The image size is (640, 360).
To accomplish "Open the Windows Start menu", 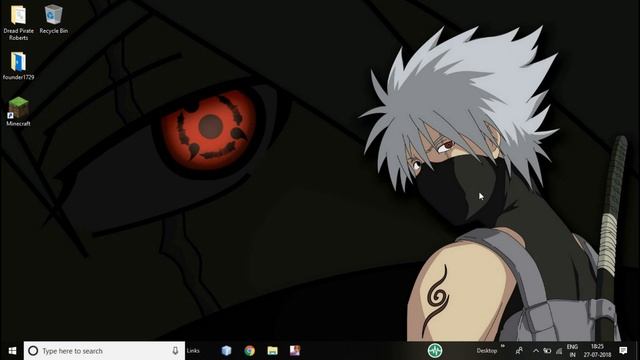I will pos(12,351).
